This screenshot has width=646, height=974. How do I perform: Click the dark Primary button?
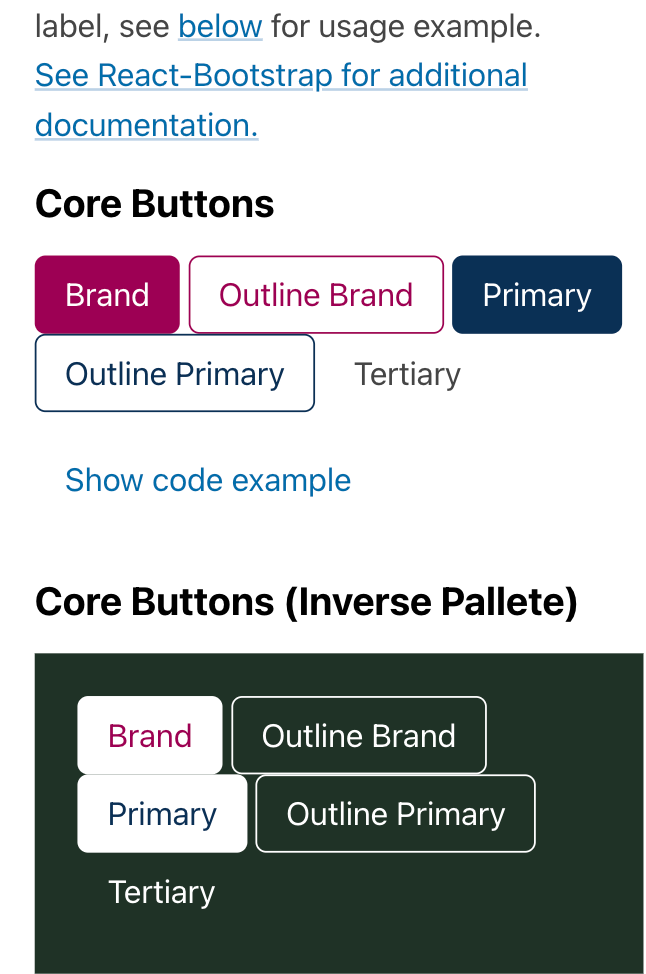[536, 294]
